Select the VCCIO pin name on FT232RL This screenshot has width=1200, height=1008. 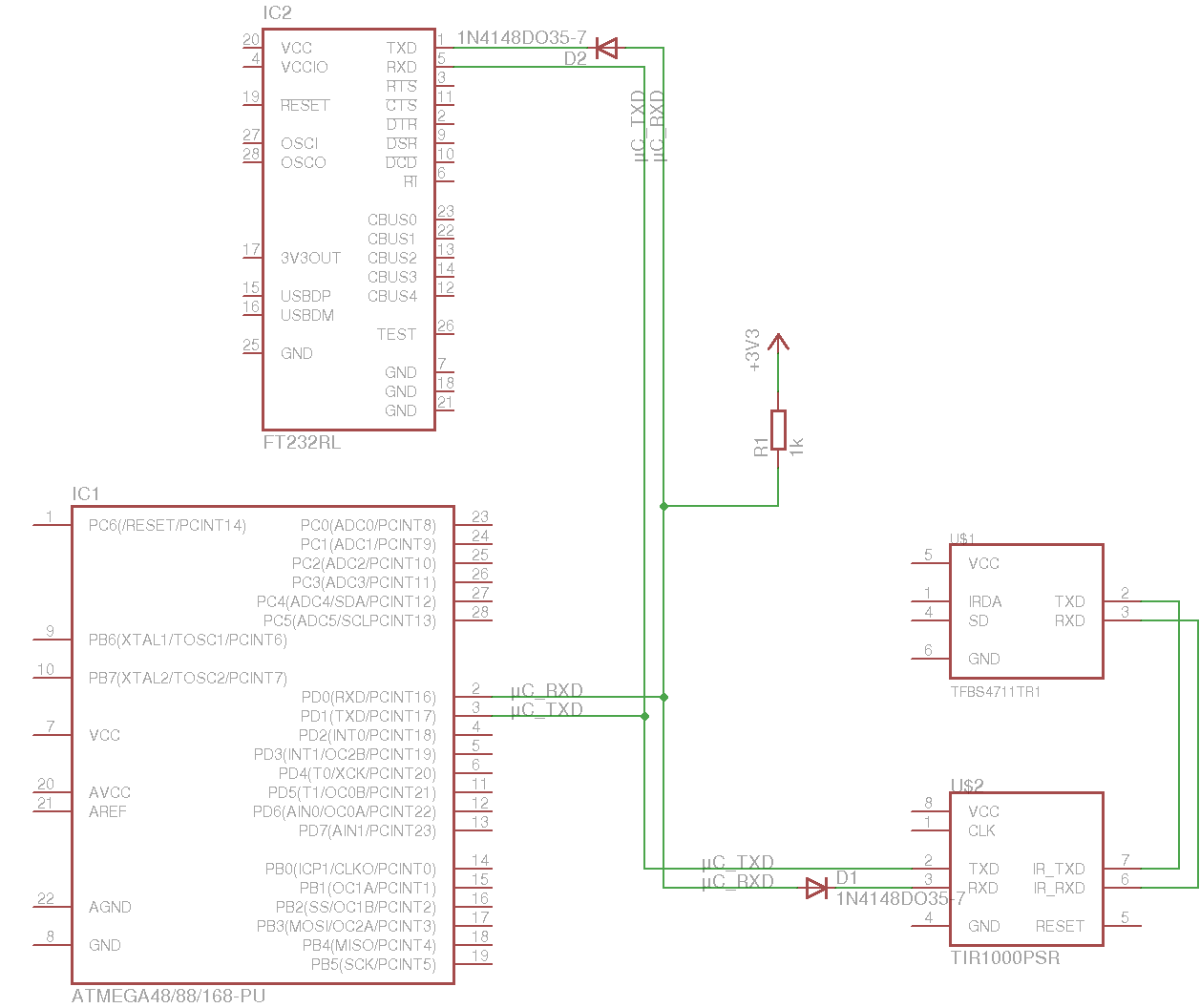click(305, 67)
